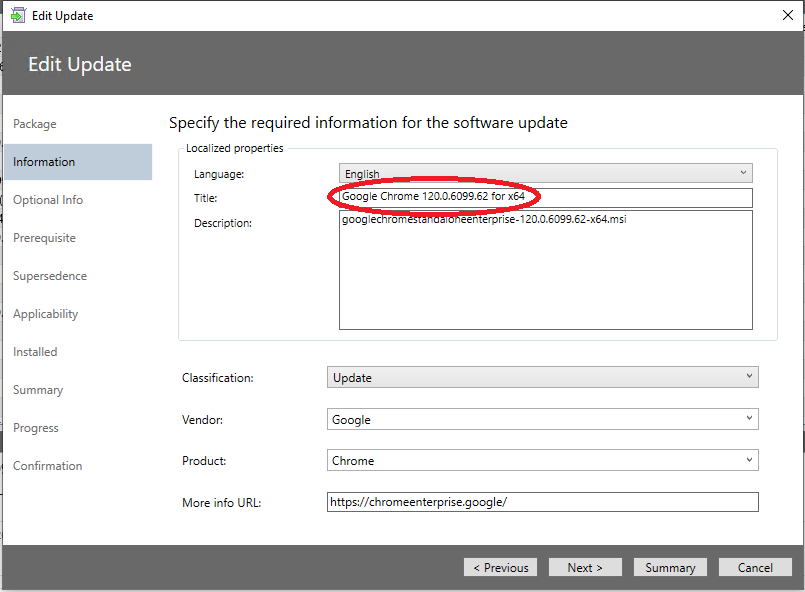Switch to the Optional Info step
Image resolution: width=805 pixels, height=592 pixels.
pyautogui.click(x=48, y=200)
